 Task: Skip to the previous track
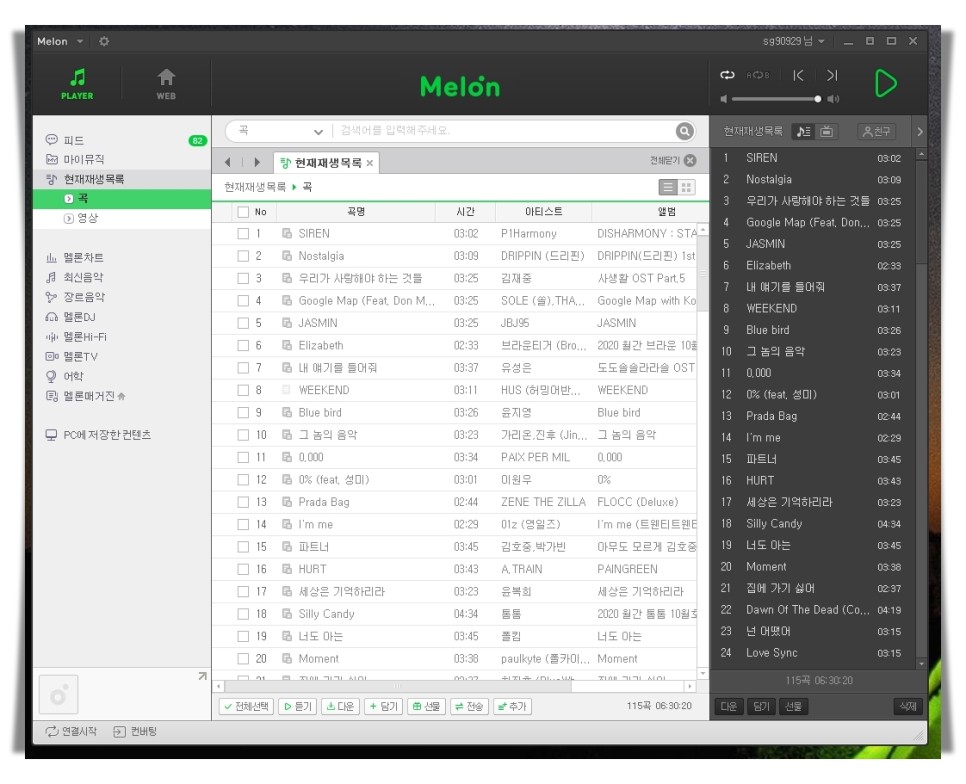click(798, 75)
